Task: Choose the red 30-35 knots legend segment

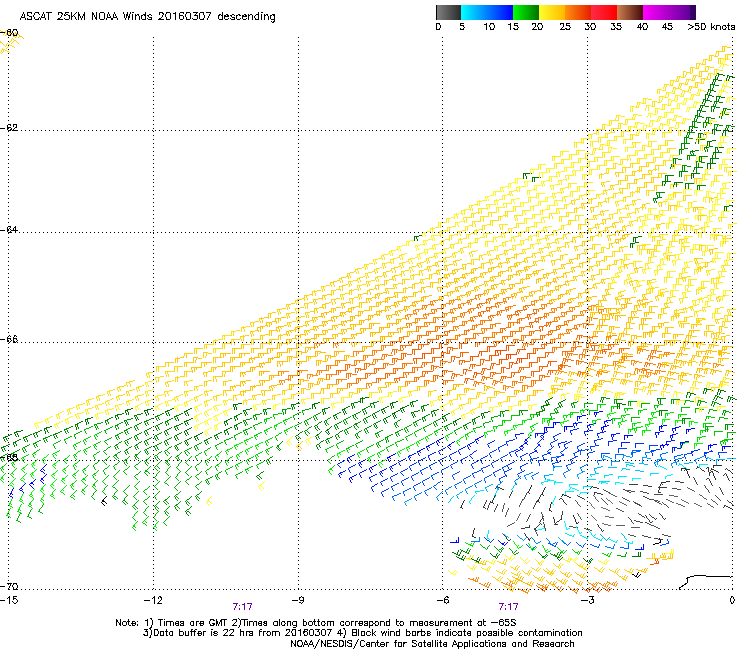Action: (604, 12)
